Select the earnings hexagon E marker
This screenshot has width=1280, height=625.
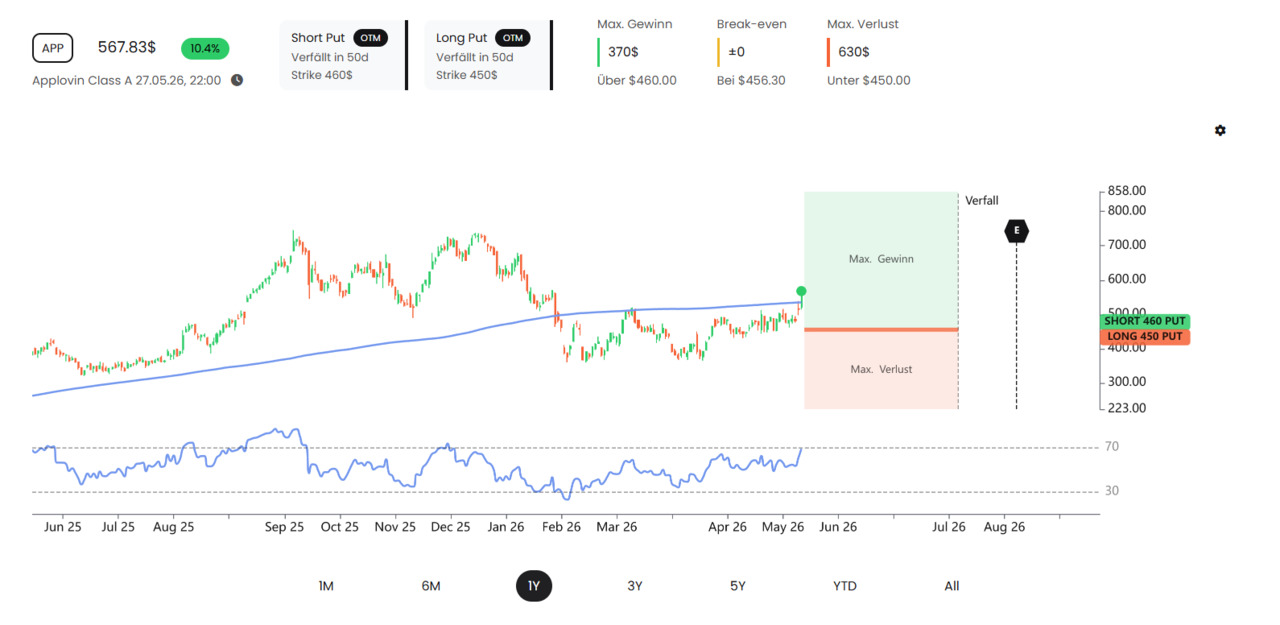click(1017, 231)
